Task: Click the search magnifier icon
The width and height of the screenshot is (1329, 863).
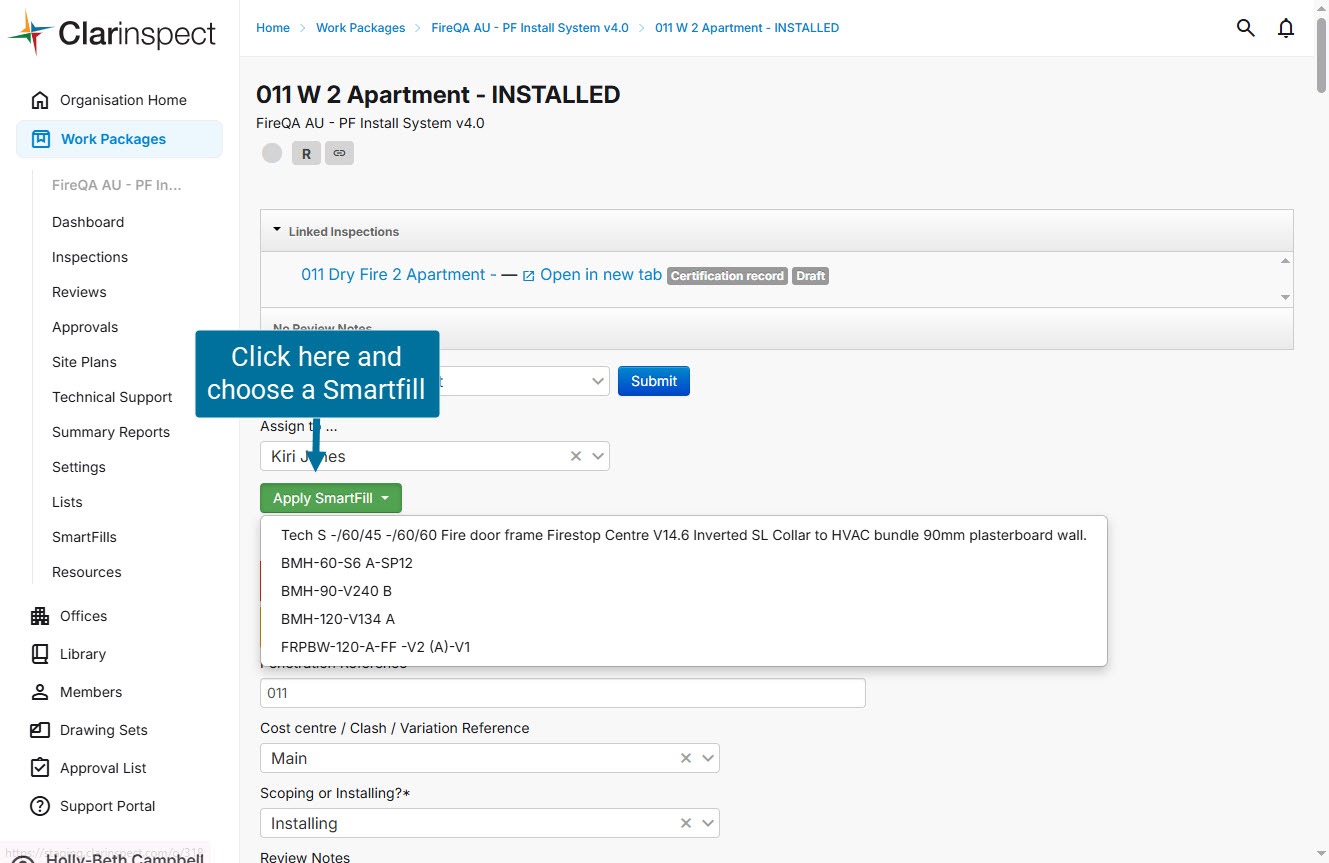Action: [x=1245, y=28]
